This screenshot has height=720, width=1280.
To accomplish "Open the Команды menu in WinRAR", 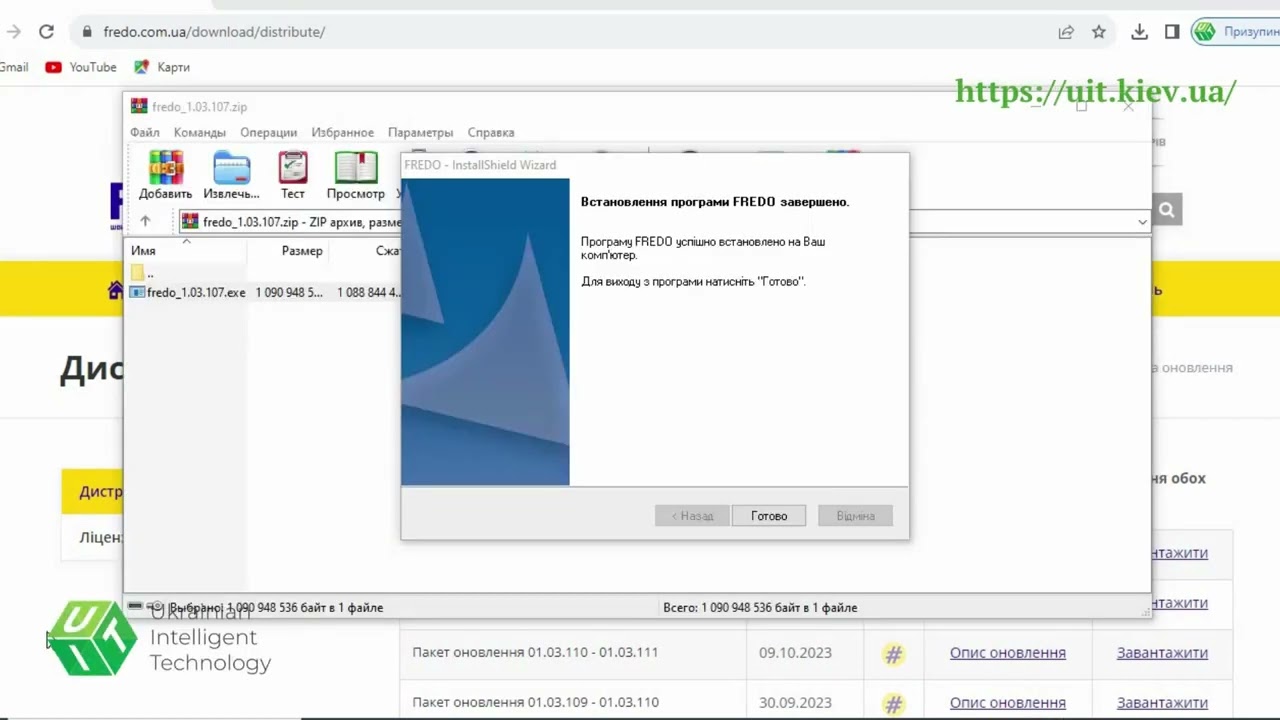I will (x=200, y=132).
